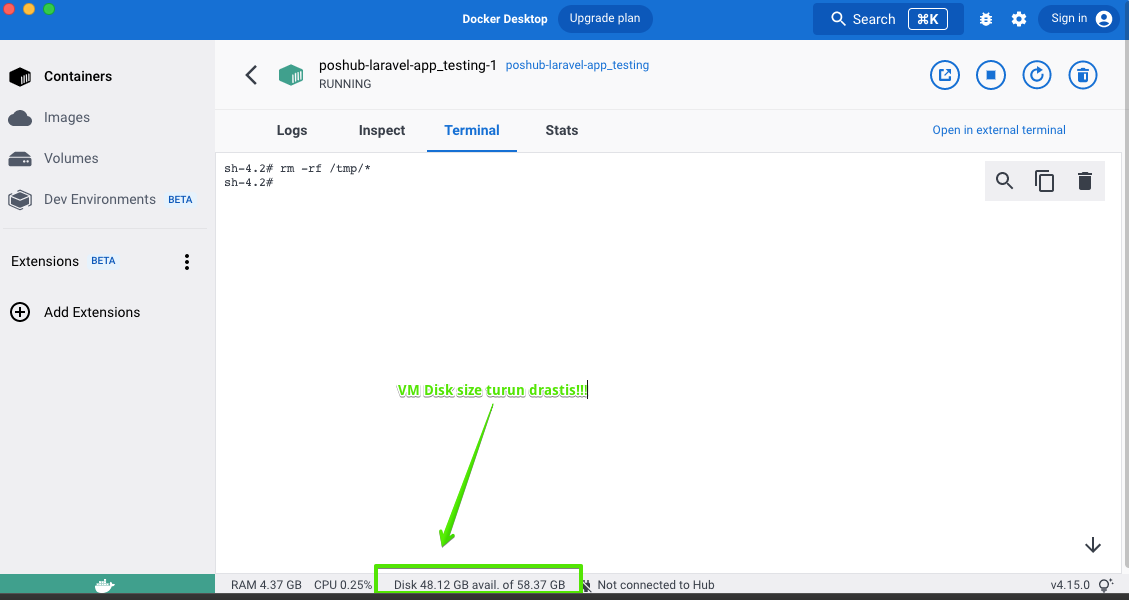Open Docker Desktop settings gear
Screen dimensions: 1129x600
pyautogui.click(x=1019, y=19)
